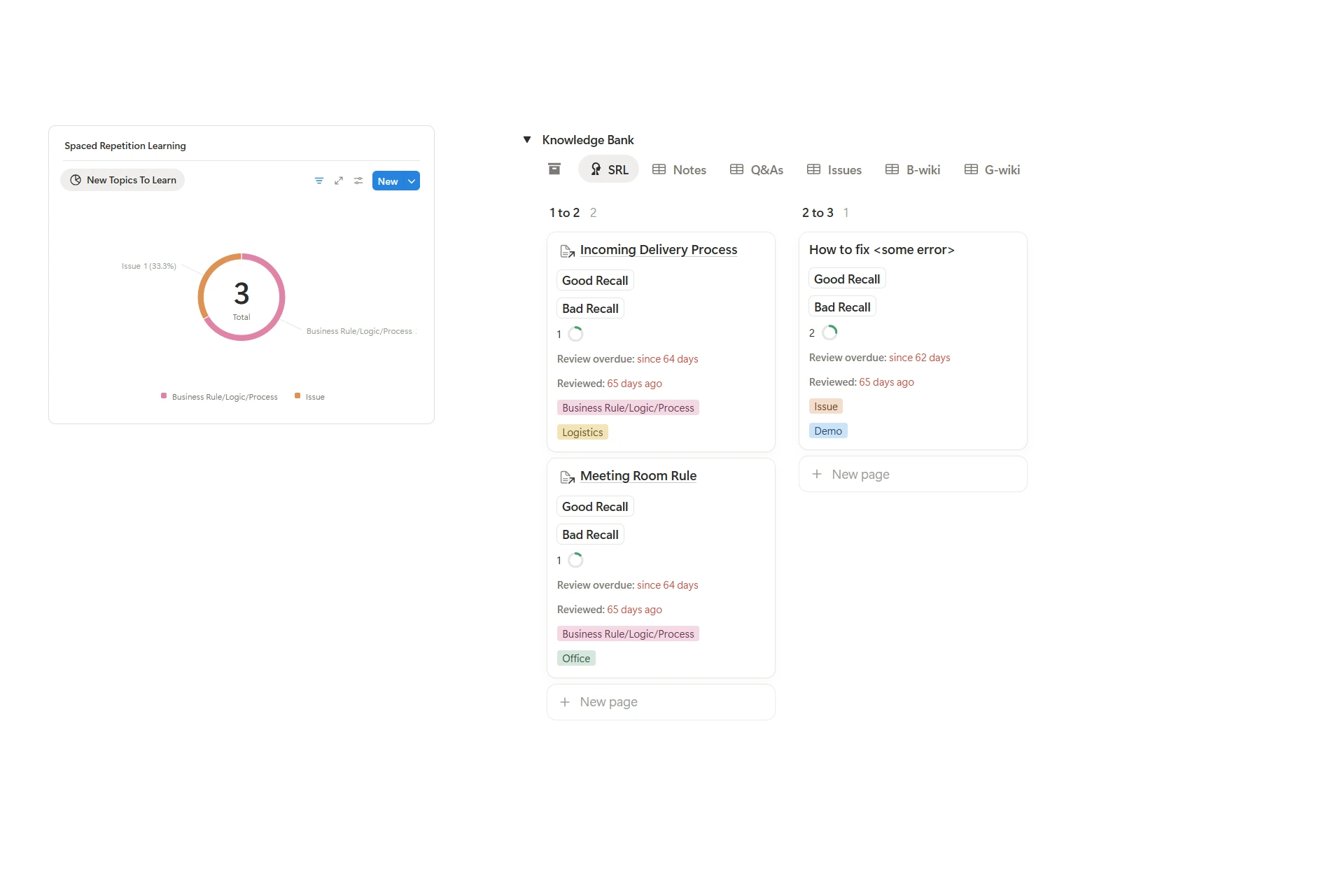Click the blue New button
Viewport: 1344px width, 896px height.
click(388, 181)
